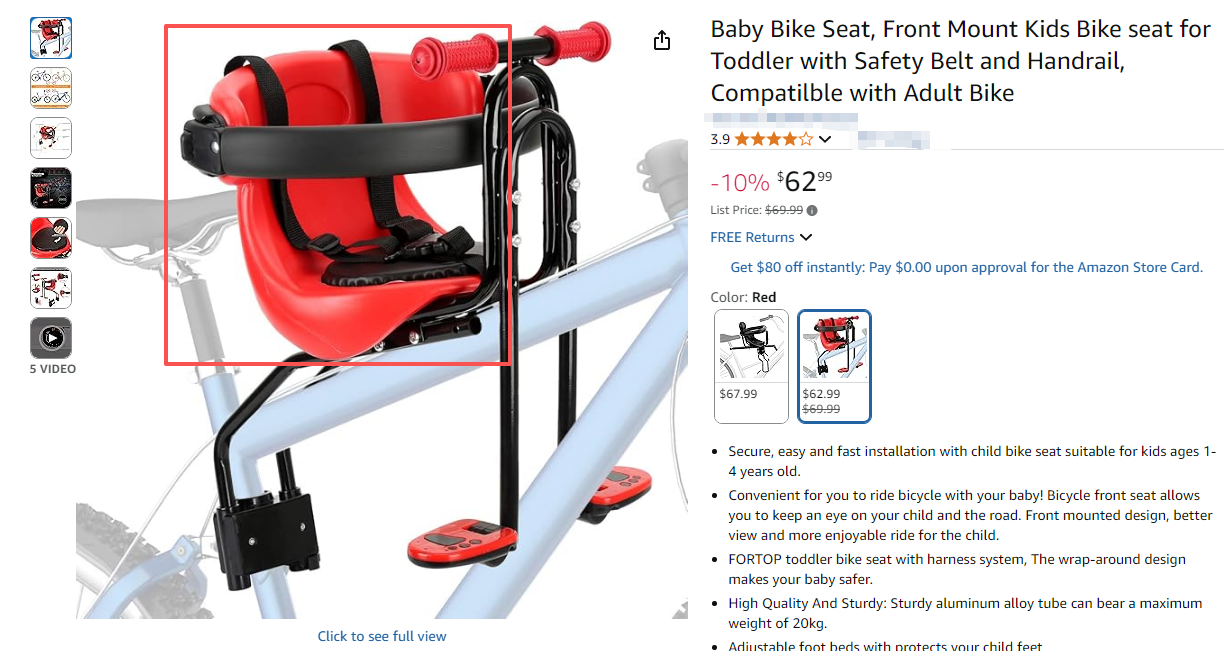Select the first product image thumbnail
Image resolution: width=1230 pixels, height=651 pixels.
51,38
